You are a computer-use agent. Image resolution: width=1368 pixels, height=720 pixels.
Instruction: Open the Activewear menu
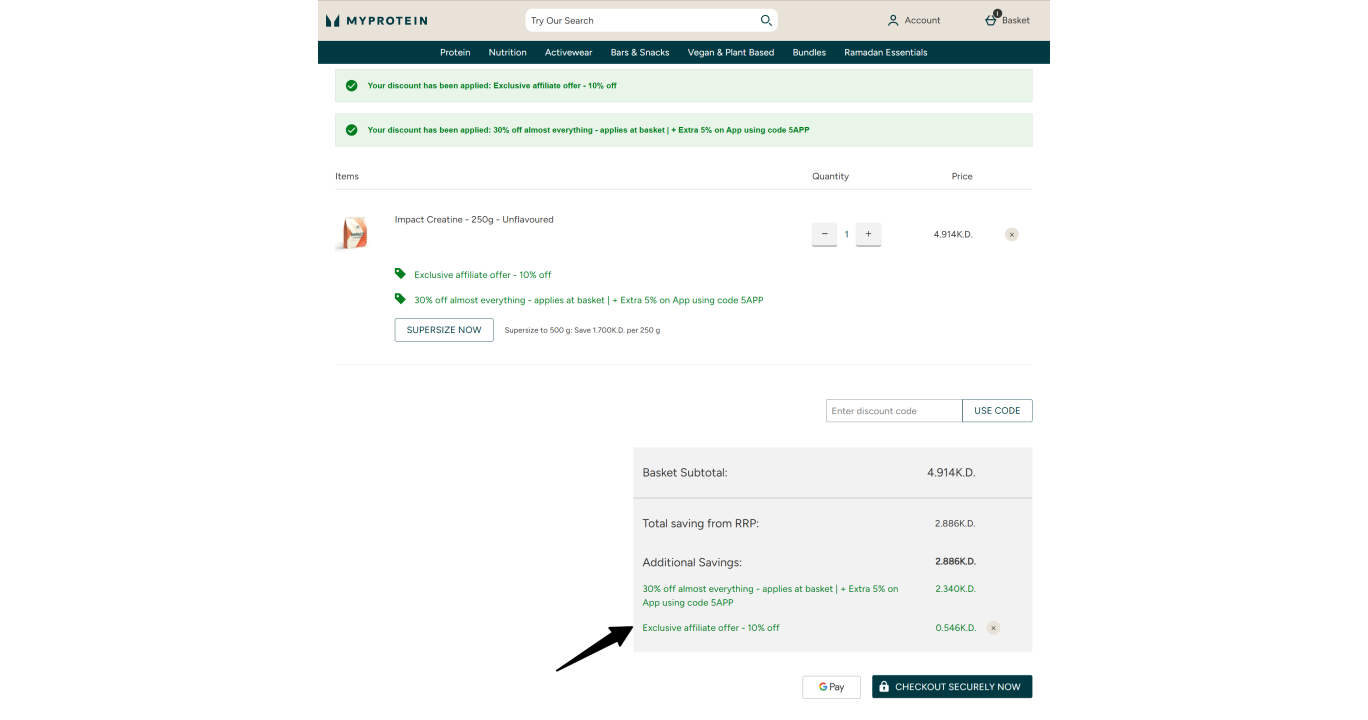point(568,52)
